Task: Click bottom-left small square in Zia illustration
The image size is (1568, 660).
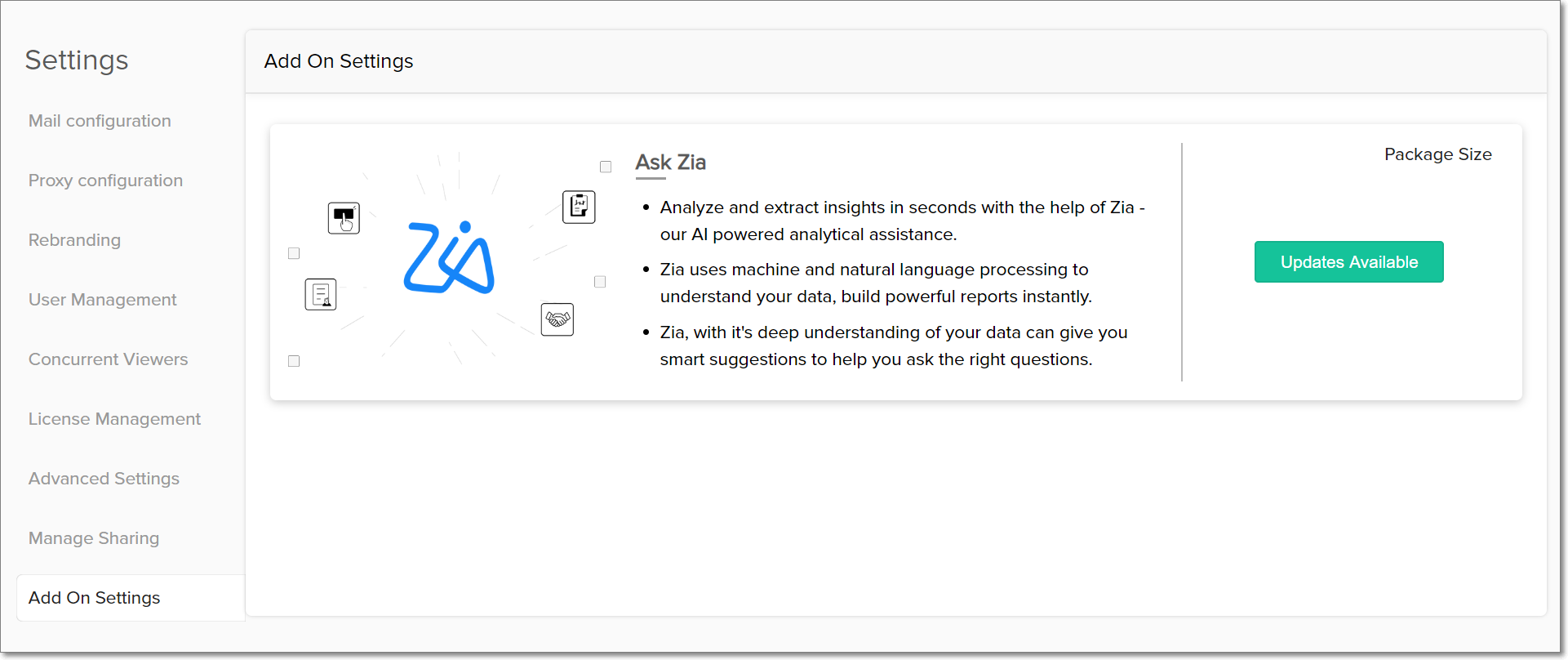Action: (294, 361)
